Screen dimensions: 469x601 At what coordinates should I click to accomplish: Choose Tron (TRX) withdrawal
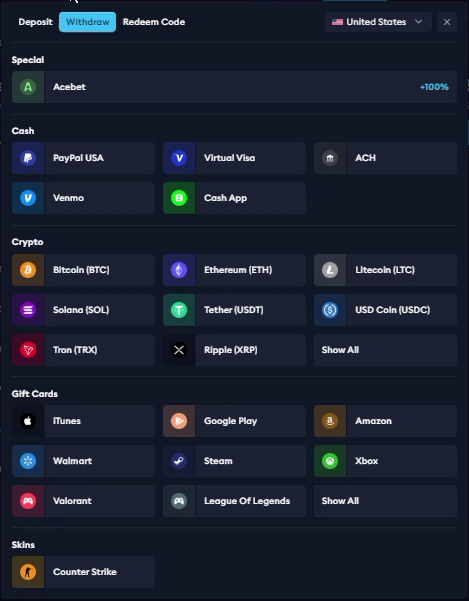[x=83, y=350]
